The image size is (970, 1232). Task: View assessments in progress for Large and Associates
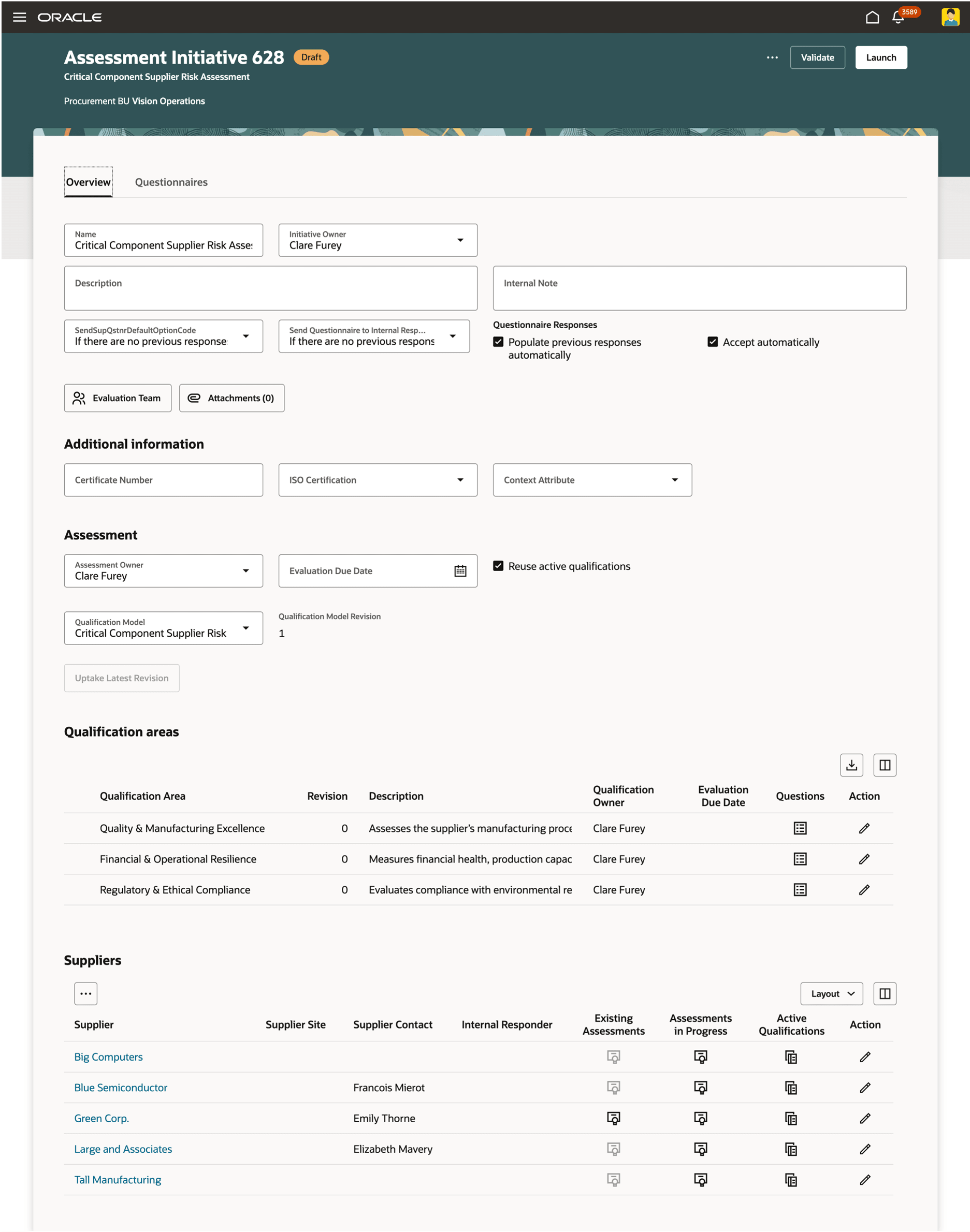[700, 1149]
